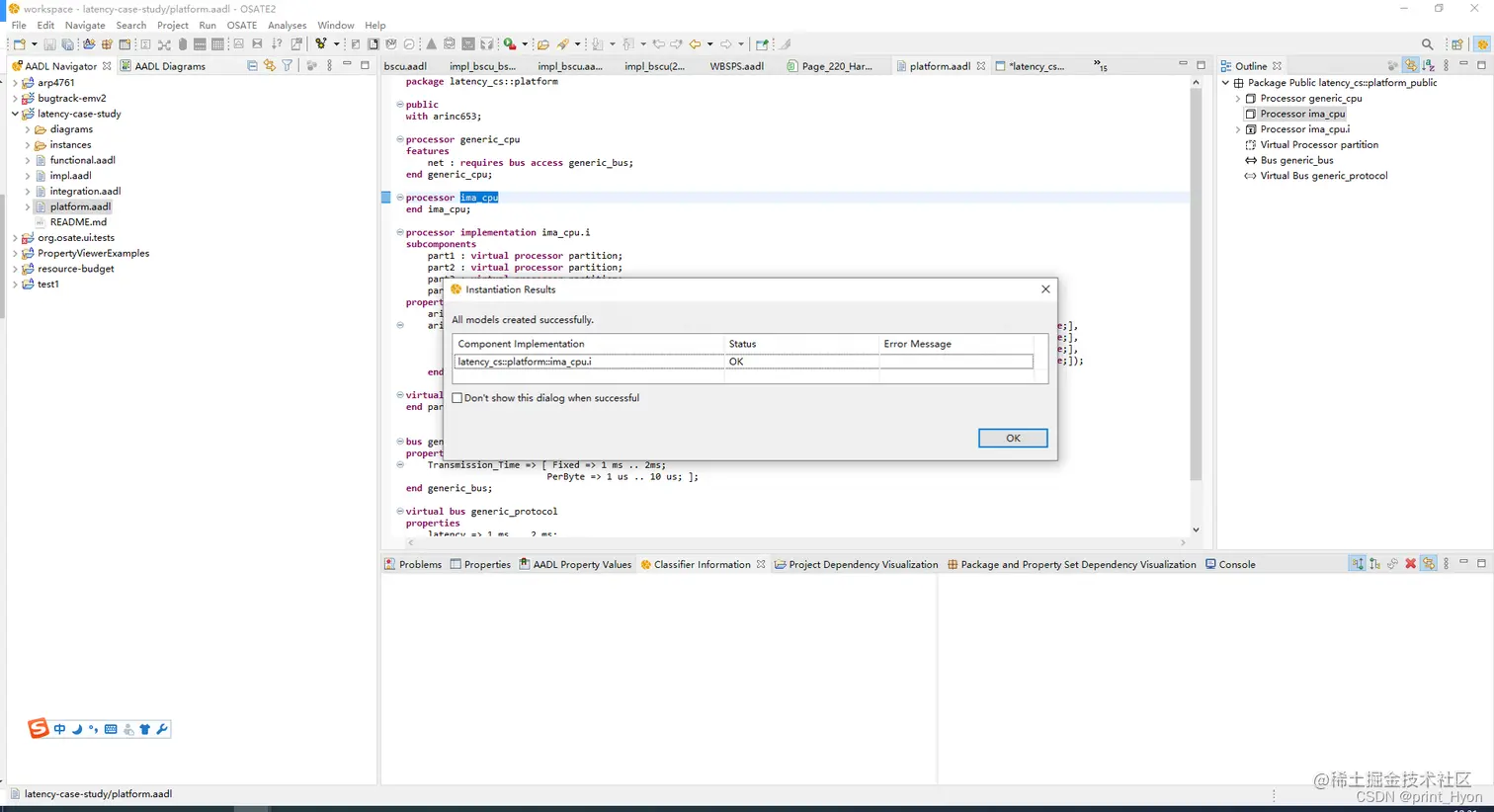The height and width of the screenshot is (812, 1494).
Task: Click the Status column header
Action: [801, 344]
